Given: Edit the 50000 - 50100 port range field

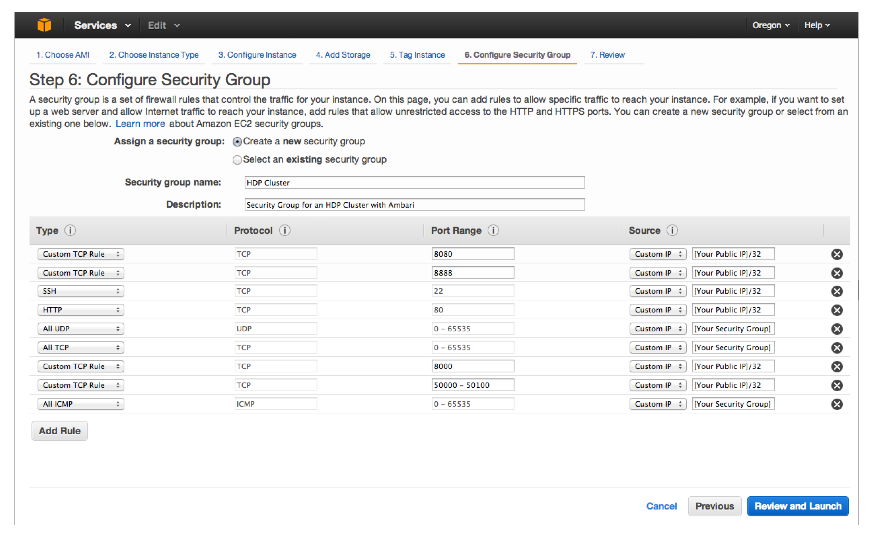Looking at the screenshot, I should point(473,385).
